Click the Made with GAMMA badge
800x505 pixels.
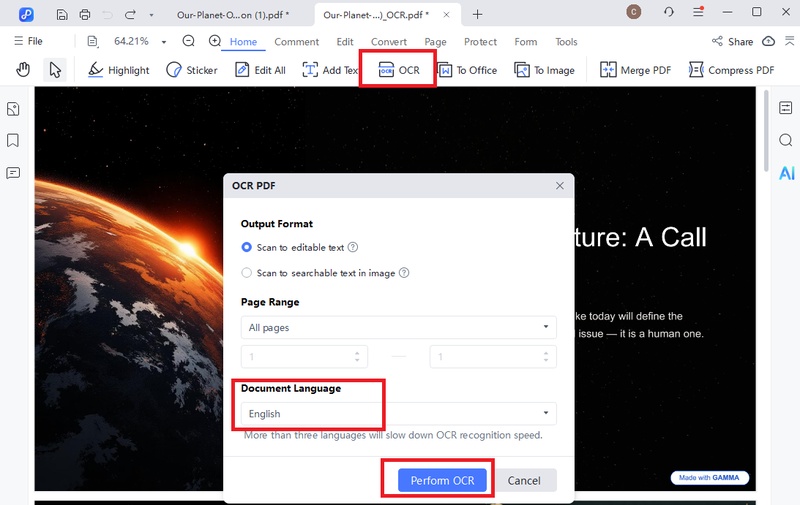click(709, 477)
